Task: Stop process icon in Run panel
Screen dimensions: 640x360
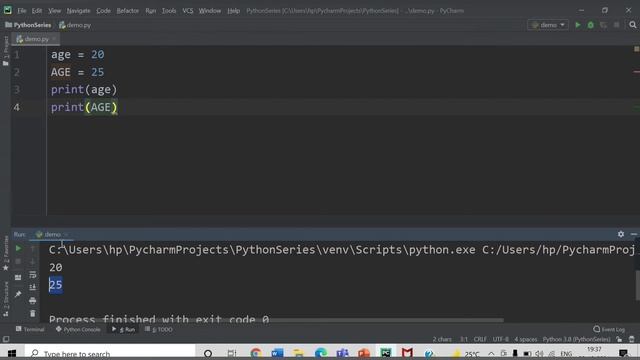Action: point(18,261)
